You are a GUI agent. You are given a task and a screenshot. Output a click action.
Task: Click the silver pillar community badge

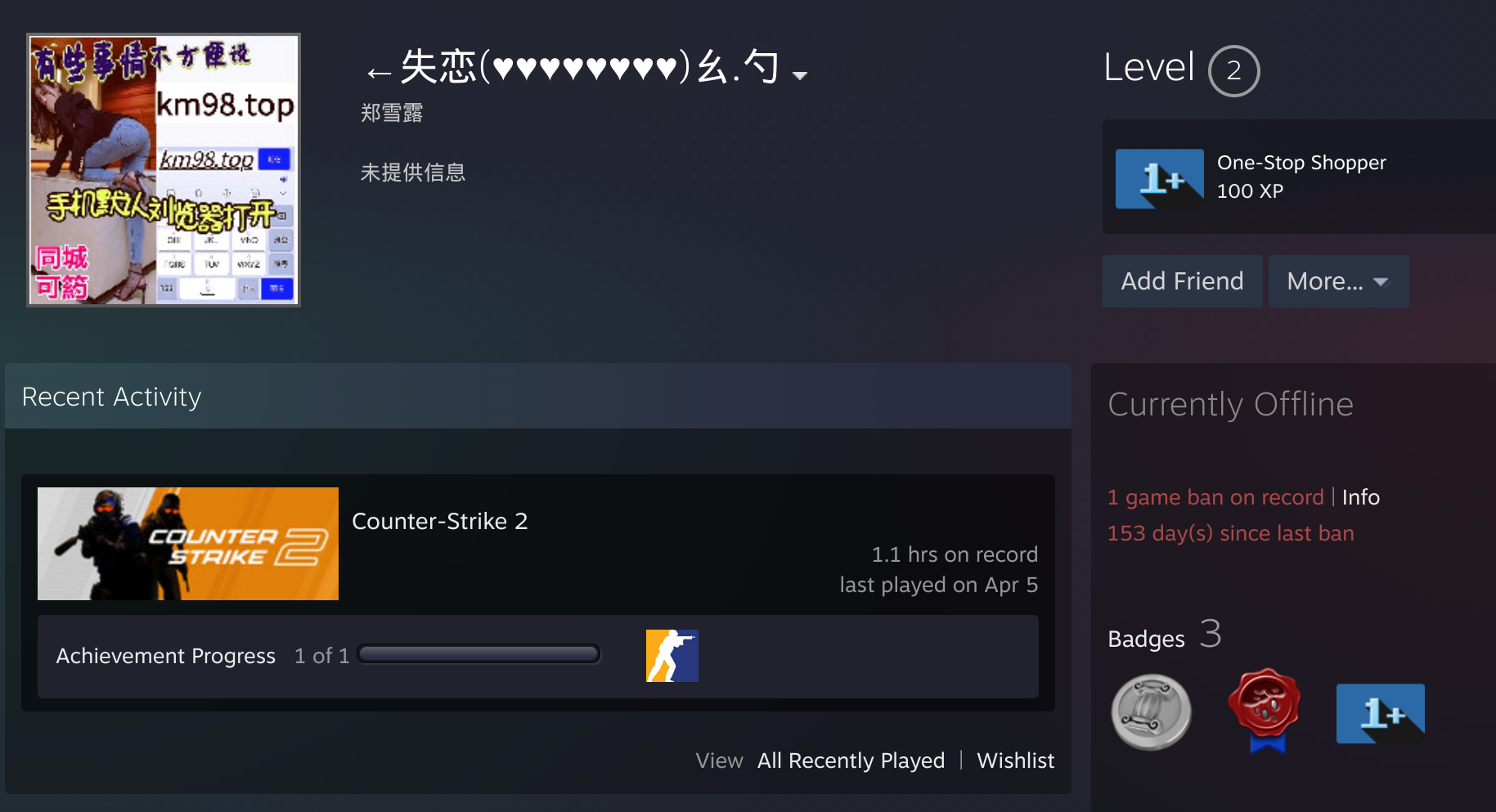1151,712
